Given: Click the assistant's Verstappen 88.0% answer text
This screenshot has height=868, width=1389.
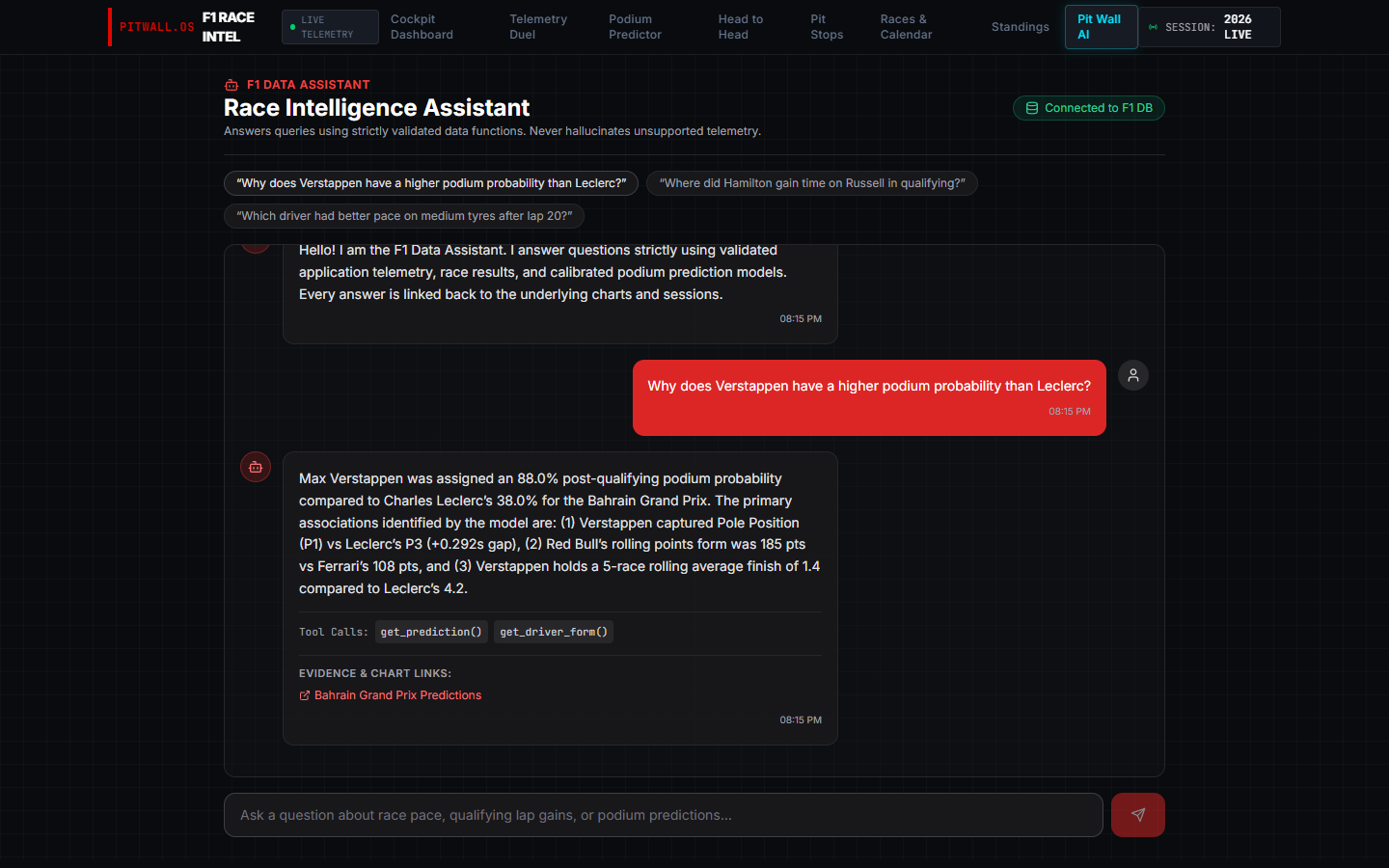Looking at the screenshot, I should (559, 533).
